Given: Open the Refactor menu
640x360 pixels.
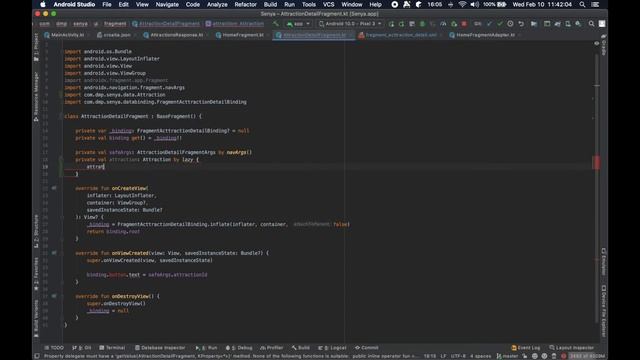Looking at the screenshot, I should coord(245,4).
